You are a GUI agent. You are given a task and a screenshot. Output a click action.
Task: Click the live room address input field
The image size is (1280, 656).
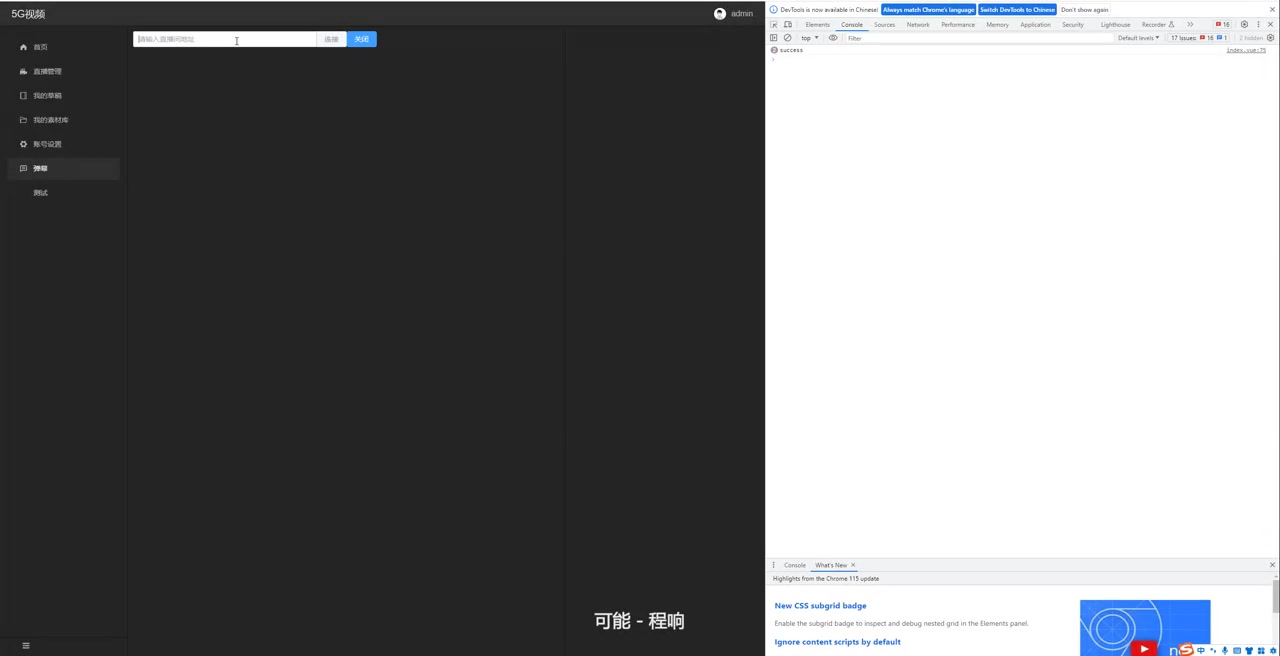click(225, 39)
